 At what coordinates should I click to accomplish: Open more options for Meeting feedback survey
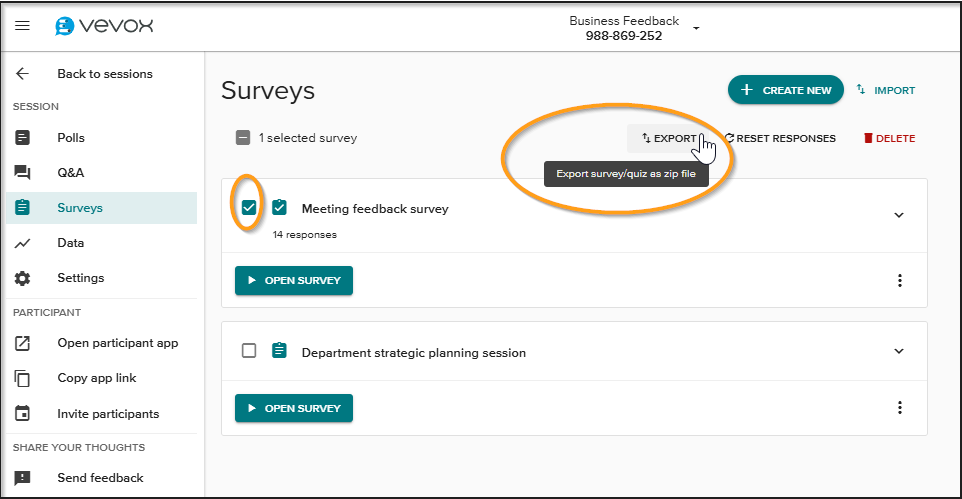pos(899,280)
